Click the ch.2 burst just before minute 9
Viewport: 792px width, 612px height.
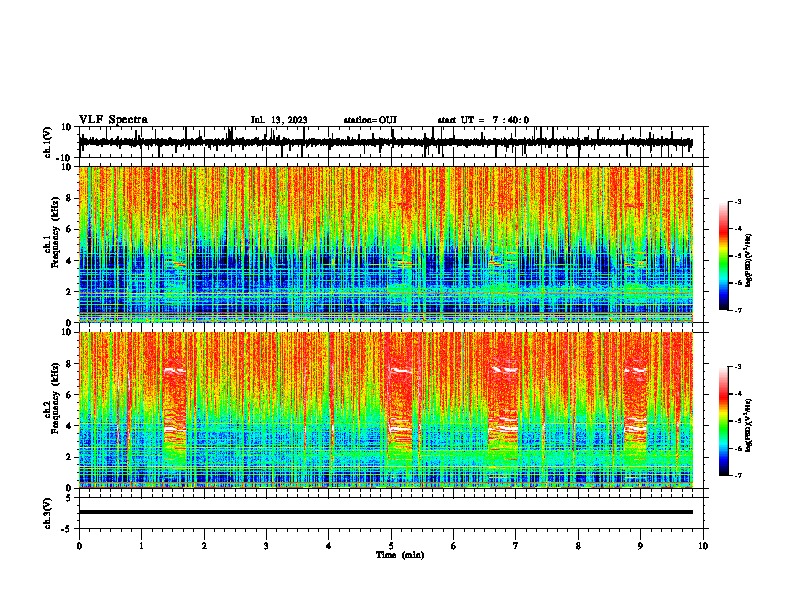tap(635, 412)
